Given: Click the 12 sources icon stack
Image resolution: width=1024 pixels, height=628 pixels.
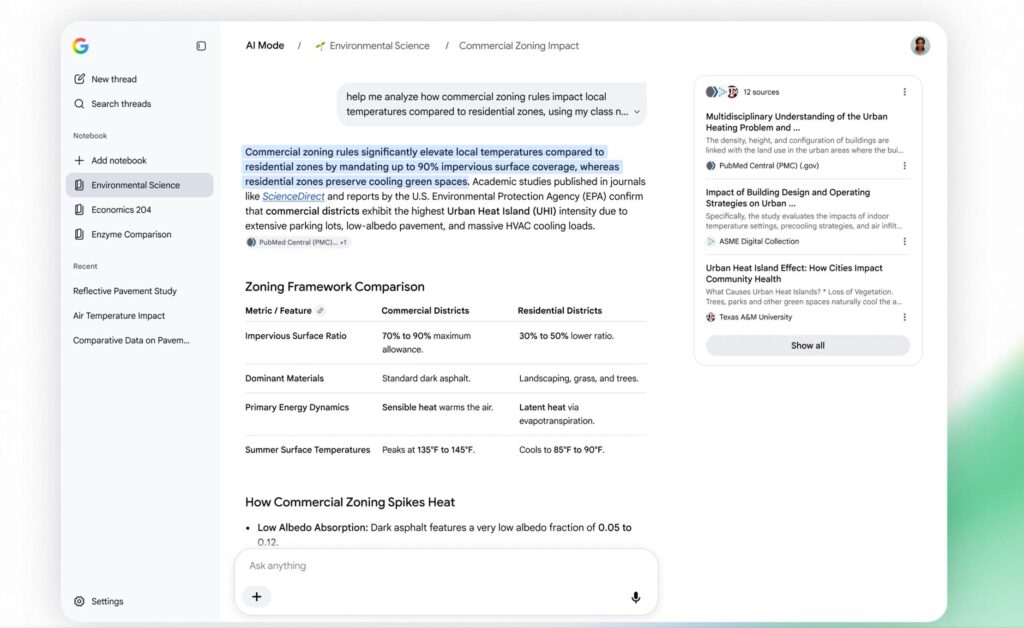Looking at the screenshot, I should coord(722,92).
